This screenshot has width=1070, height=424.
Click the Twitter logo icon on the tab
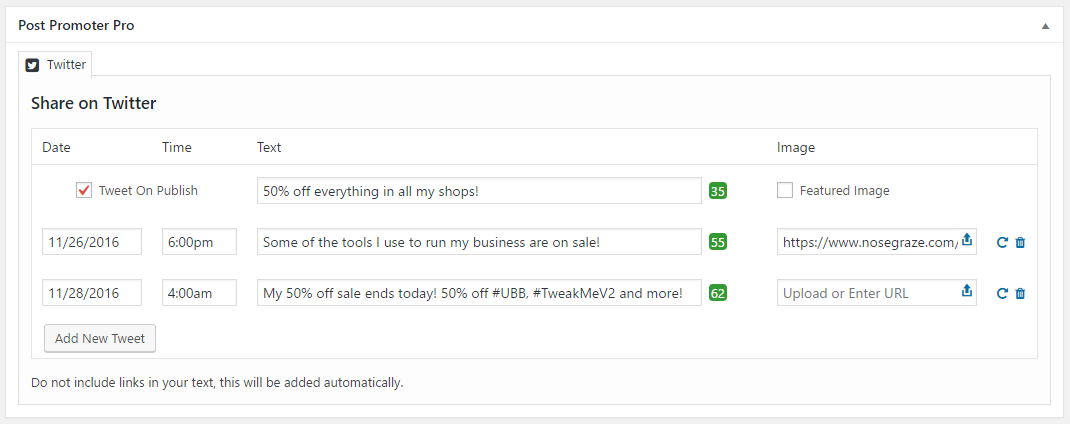point(33,65)
